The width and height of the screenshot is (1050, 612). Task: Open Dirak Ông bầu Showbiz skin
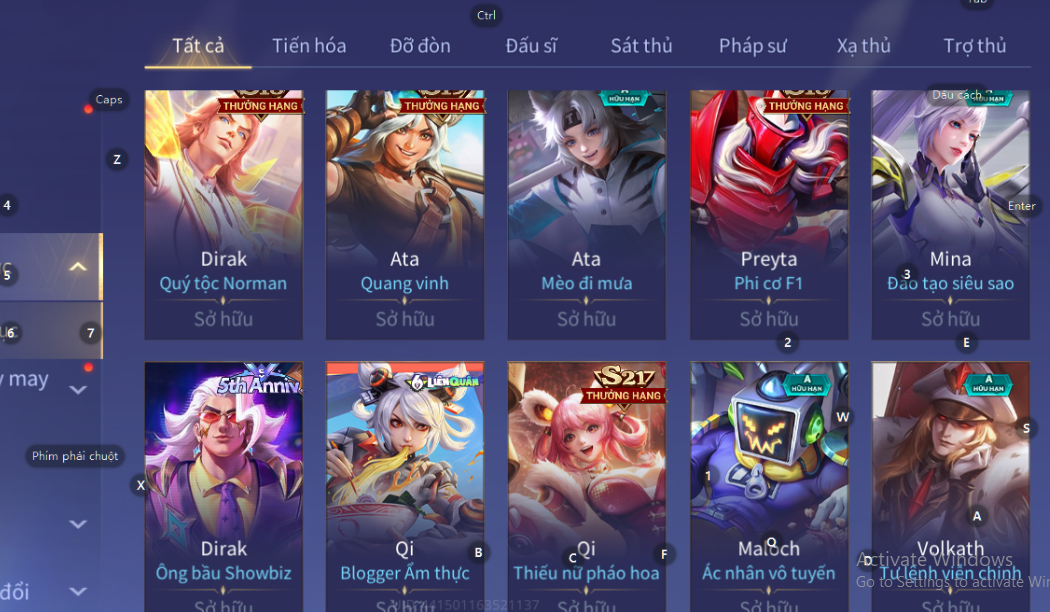click(x=224, y=487)
